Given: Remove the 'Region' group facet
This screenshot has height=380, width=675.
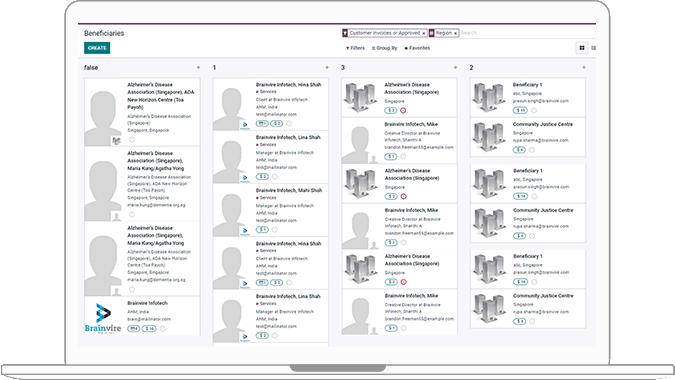Looking at the screenshot, I should pyautogui.click(x=455, y=33).
